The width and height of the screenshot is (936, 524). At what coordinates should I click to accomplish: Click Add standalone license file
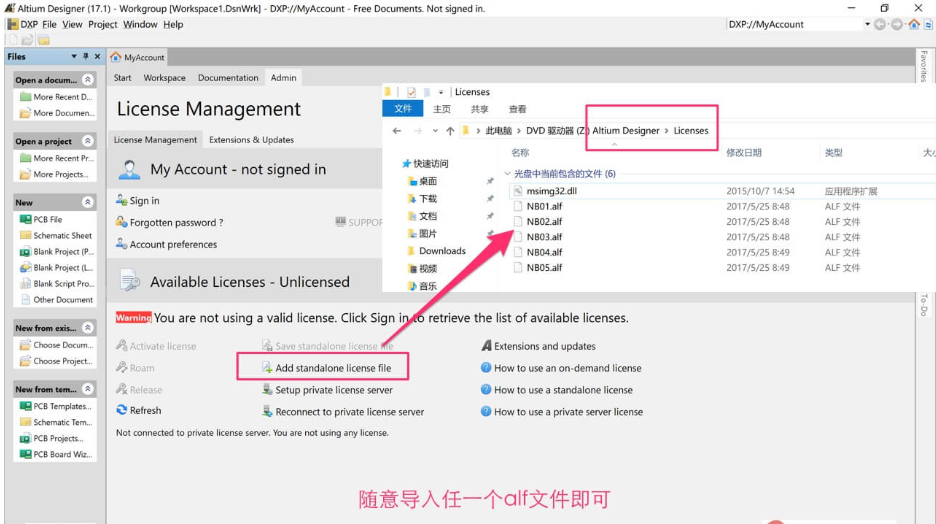coord(327,368)
